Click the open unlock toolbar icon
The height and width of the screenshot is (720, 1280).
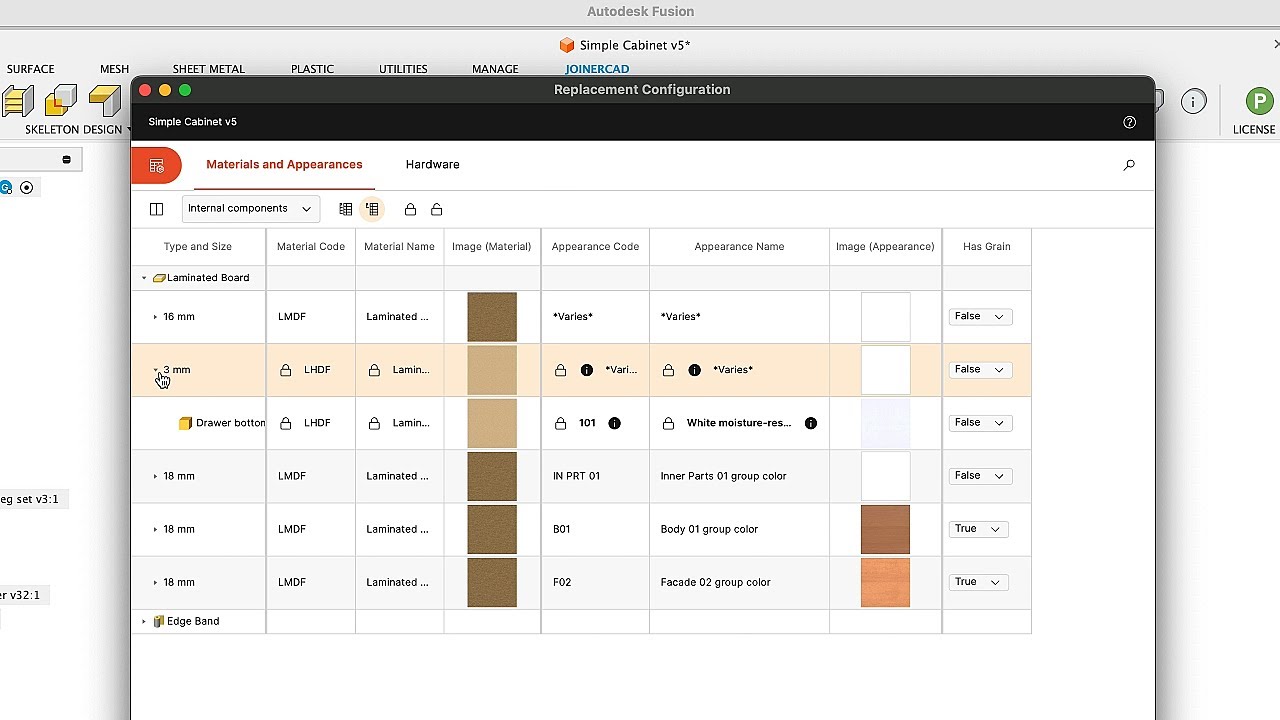coord(436,209)
